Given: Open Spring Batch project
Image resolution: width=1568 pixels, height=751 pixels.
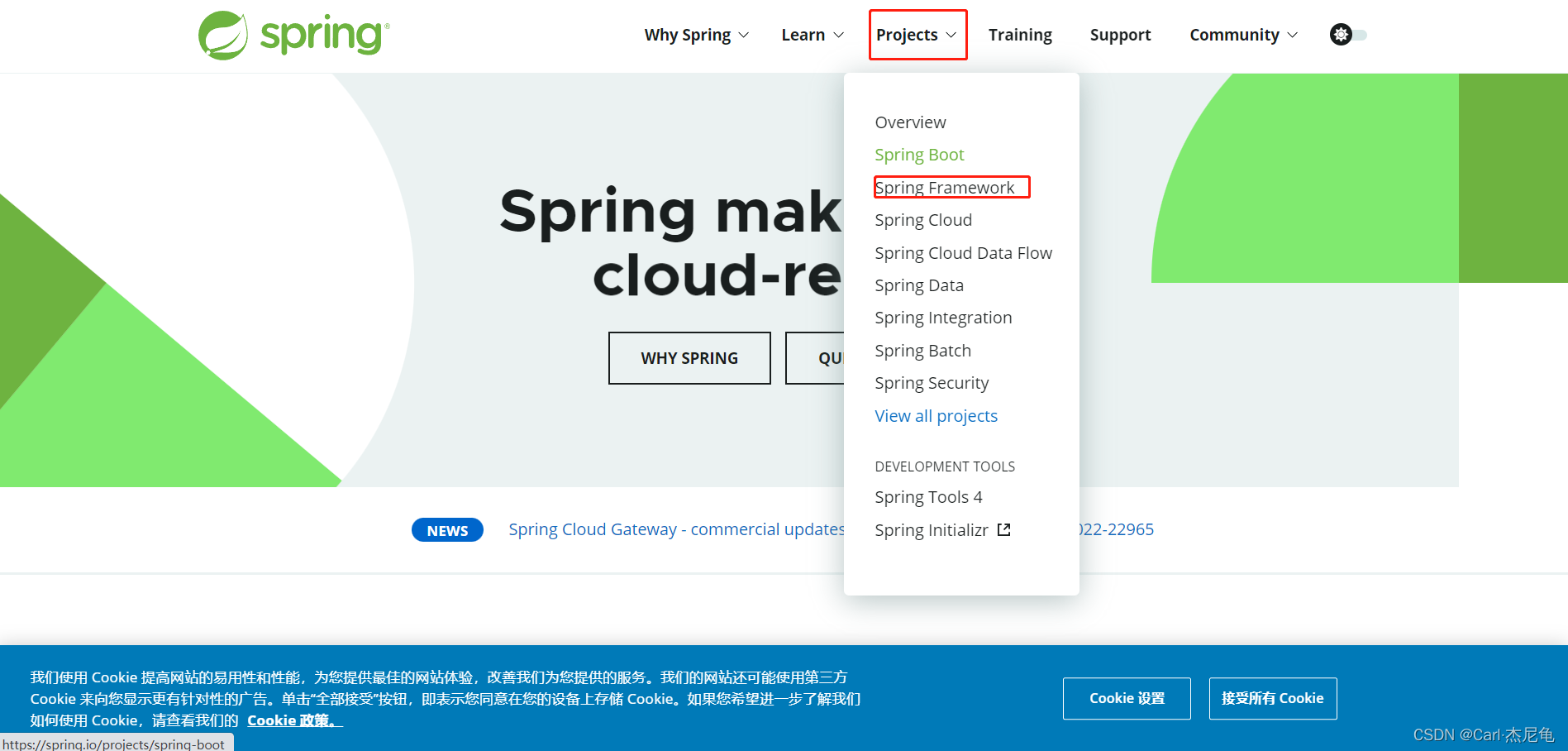Looking at the screenshot, I should pos(922,351).
